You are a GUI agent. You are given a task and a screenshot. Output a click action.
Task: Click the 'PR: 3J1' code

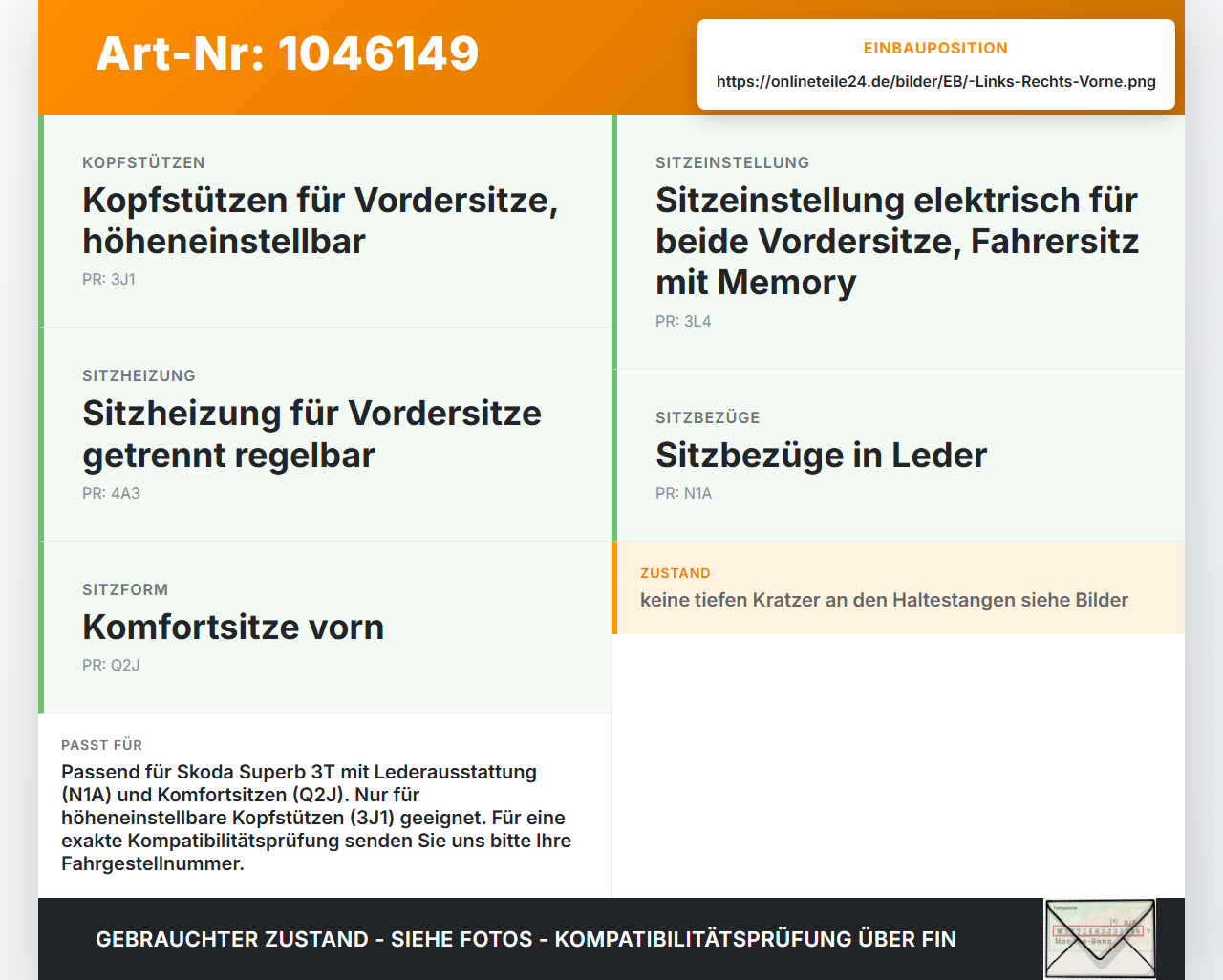click(x=109, y=279)
